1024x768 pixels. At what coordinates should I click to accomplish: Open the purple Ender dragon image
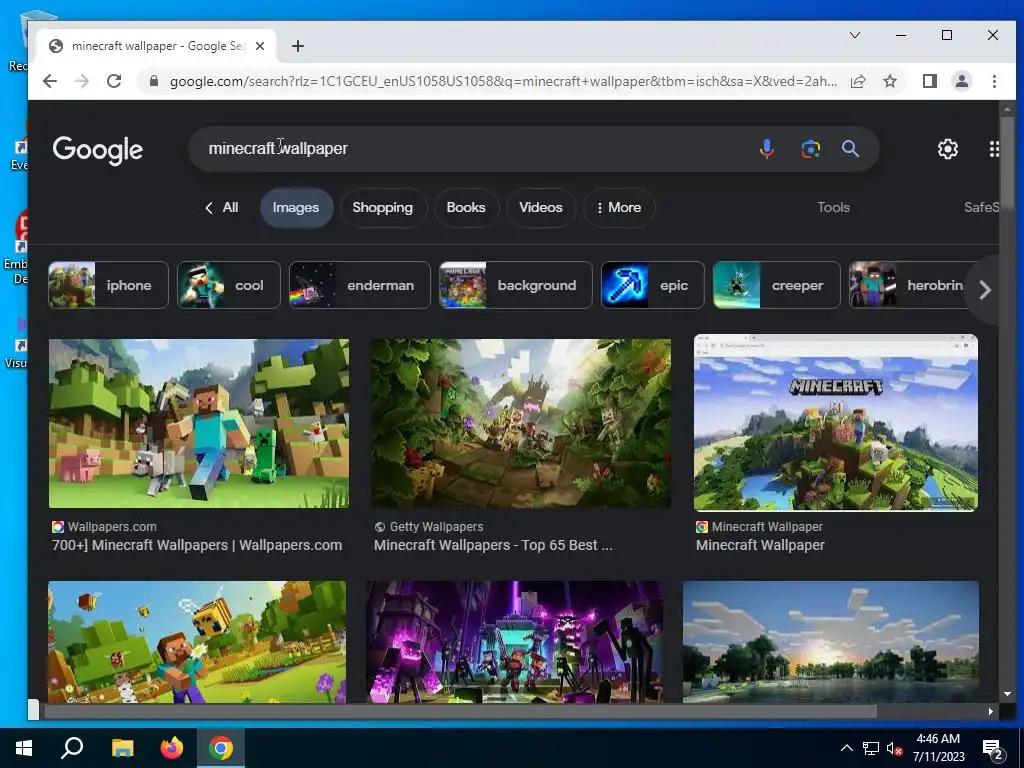(515, 642)
